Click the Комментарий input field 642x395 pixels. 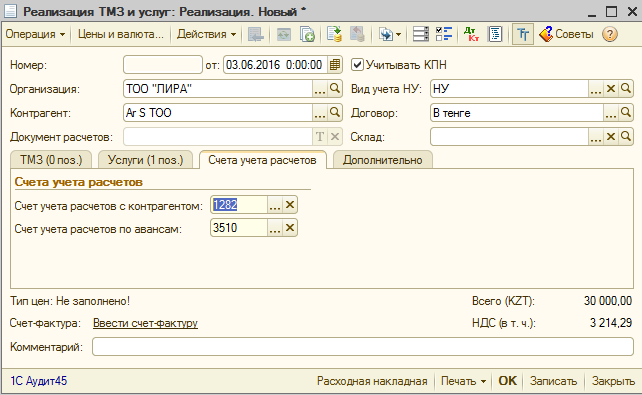[363, 347]
